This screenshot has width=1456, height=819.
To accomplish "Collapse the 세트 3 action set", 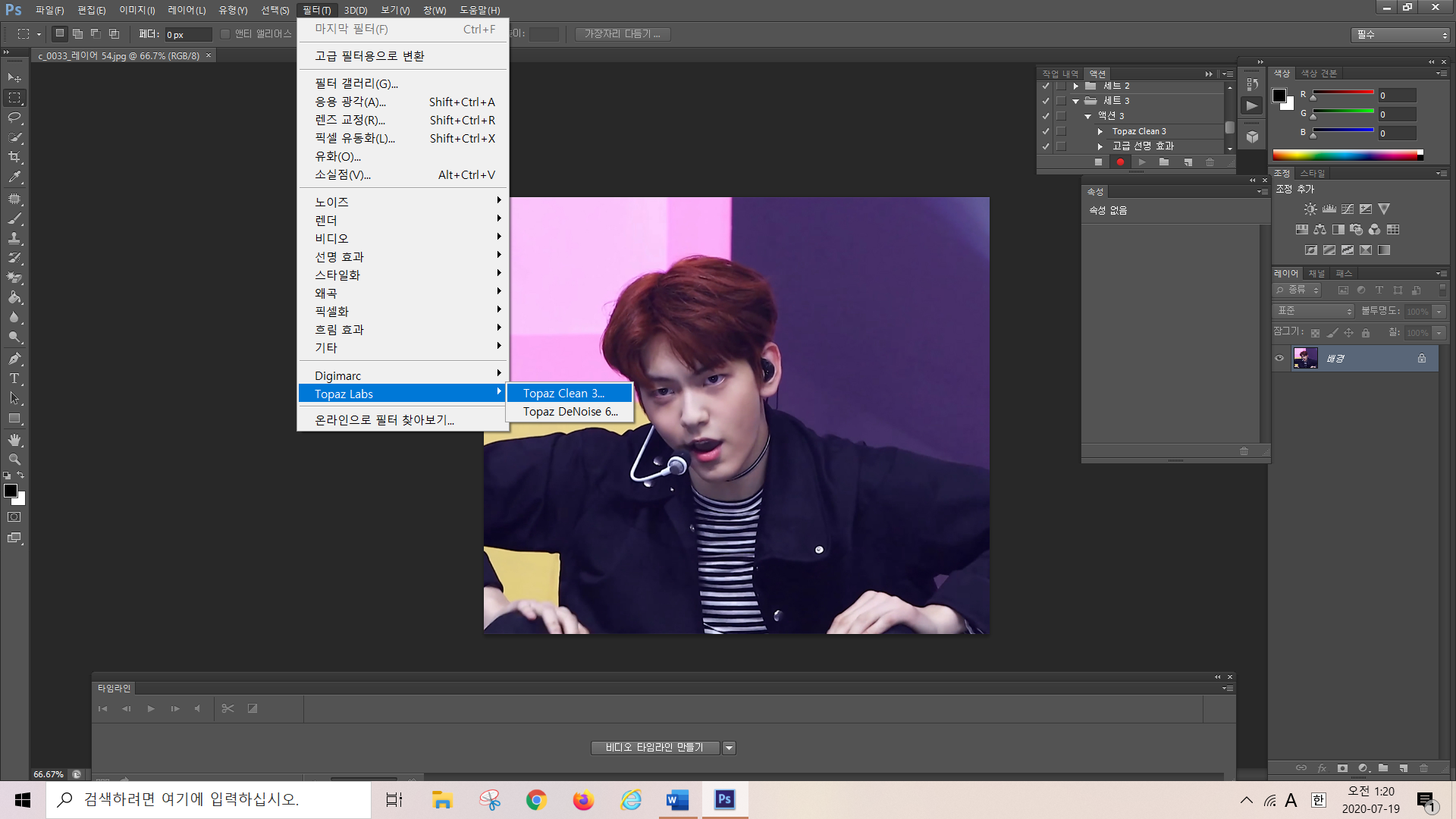I will (x=1075, y=101).
